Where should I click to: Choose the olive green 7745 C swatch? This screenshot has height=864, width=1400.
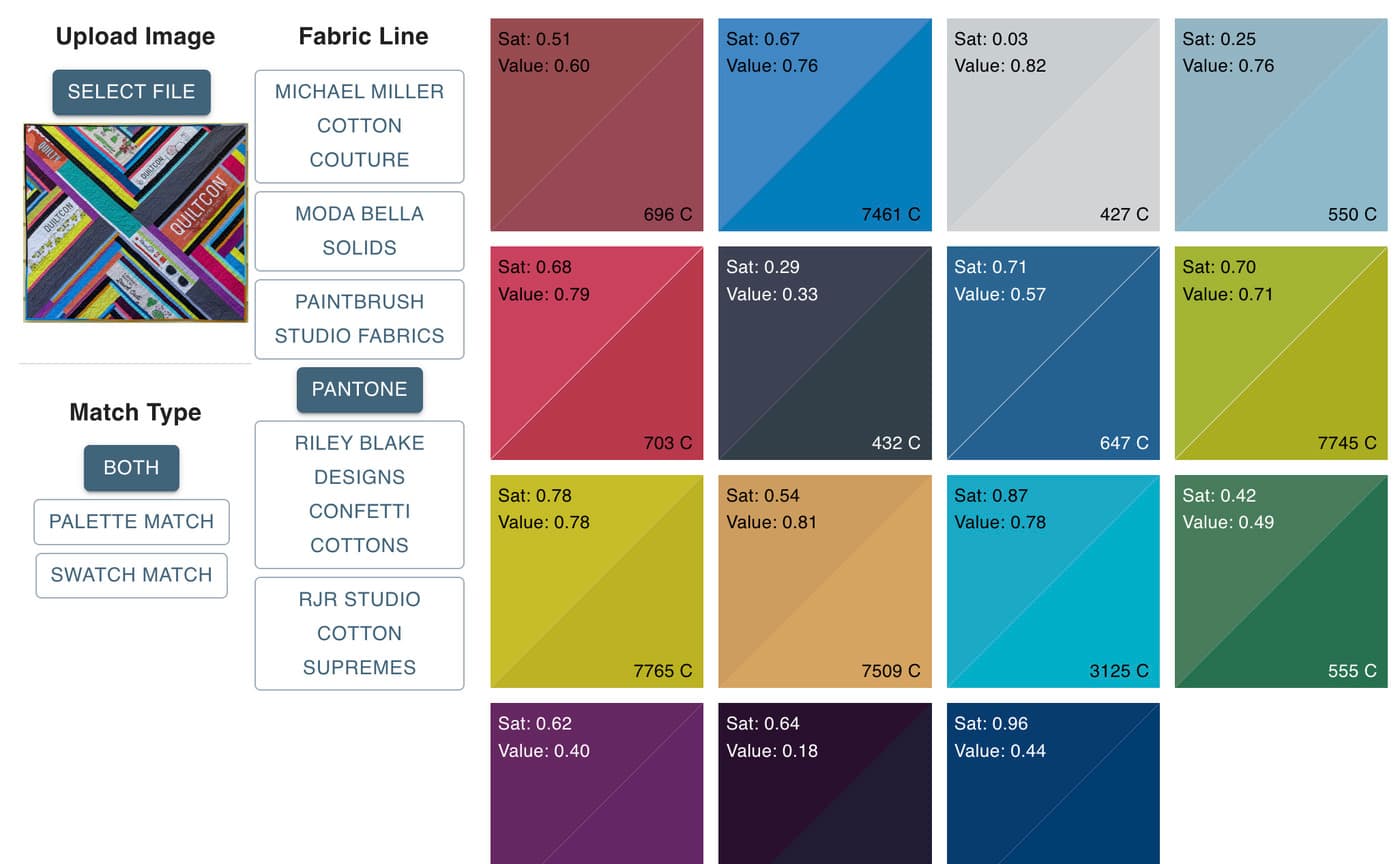coord(1280,353)
